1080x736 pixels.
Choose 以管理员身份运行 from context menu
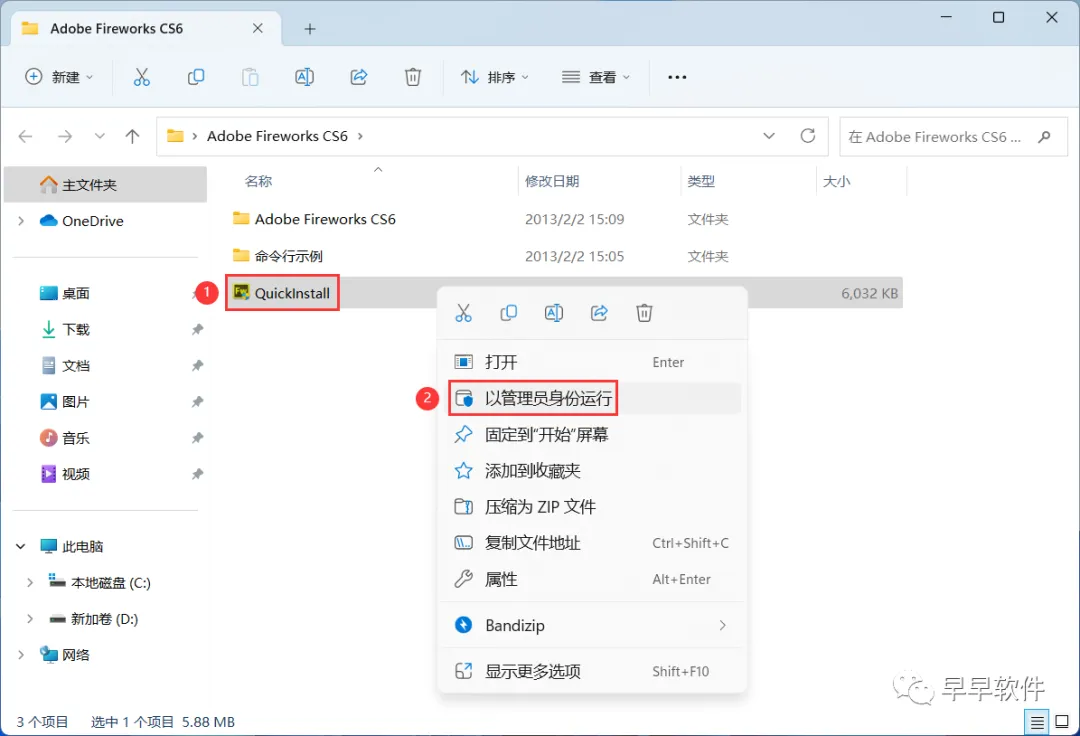[592, 398]
